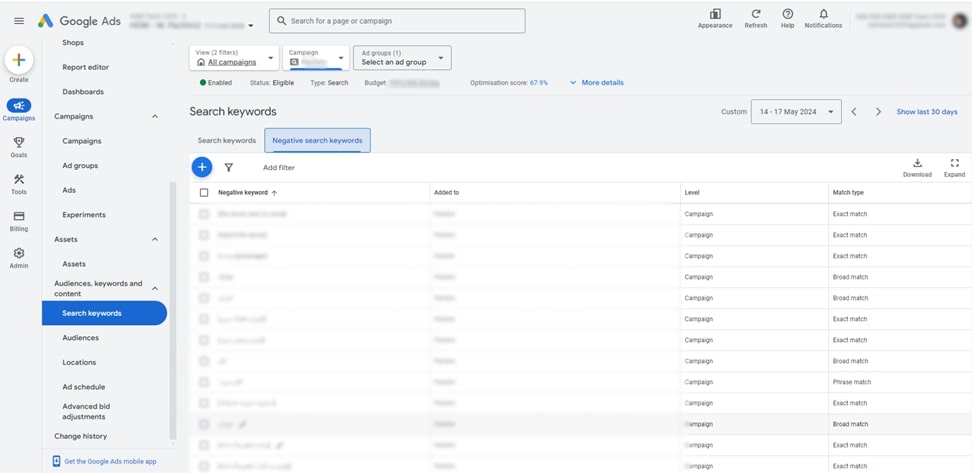Open Dashboards in sidebar

[x=83, y=92]
